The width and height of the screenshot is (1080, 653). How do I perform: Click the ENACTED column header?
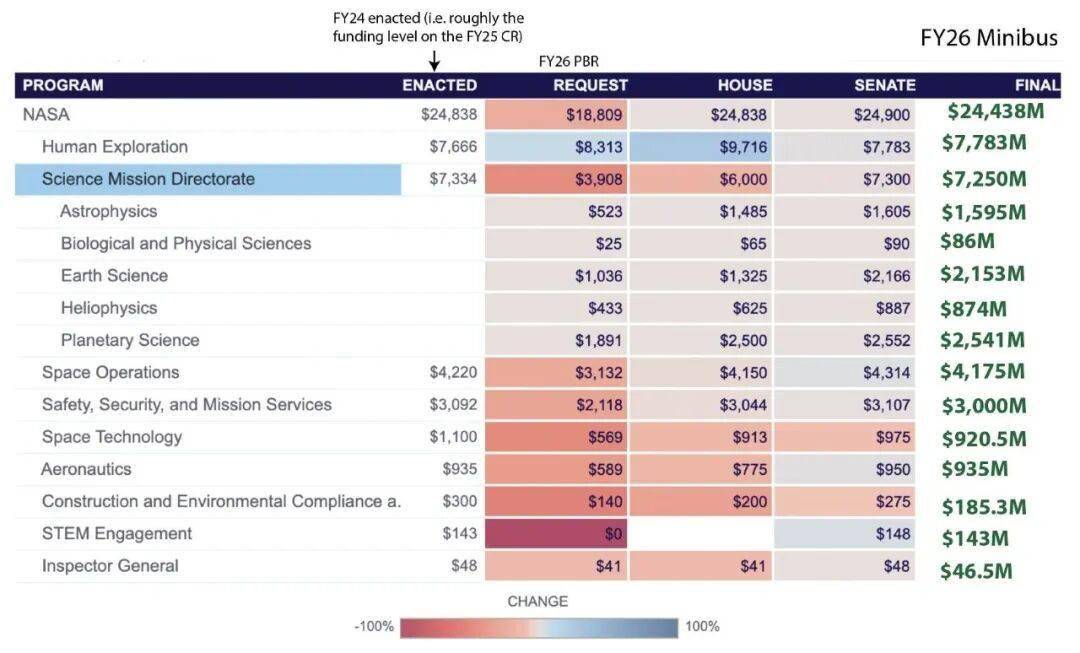tap(439, 85)
